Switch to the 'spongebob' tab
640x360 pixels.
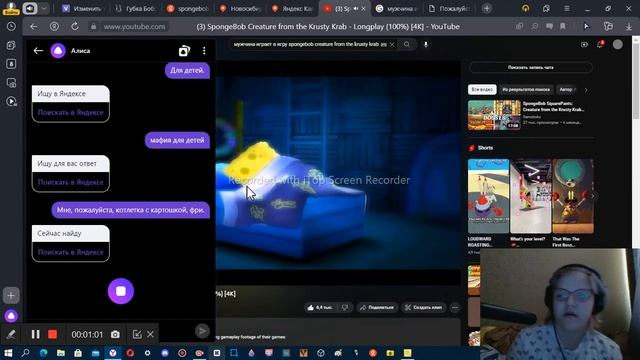(188, 9)
